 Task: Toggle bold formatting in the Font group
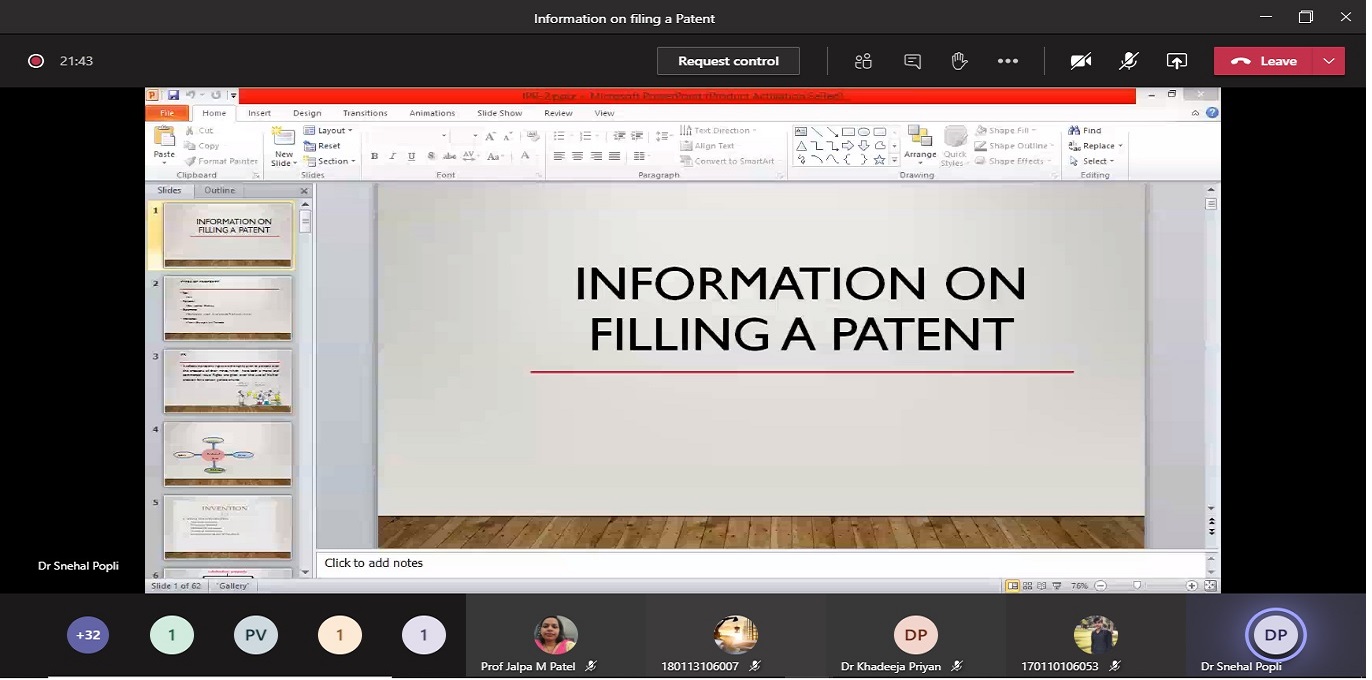coord(375,157)
